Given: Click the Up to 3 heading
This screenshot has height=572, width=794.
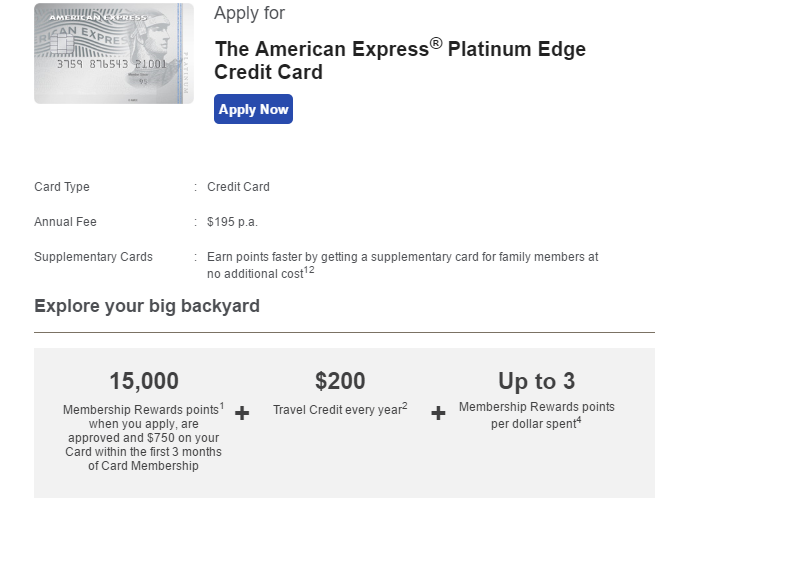Looking at the screenshot, I should click(x=537, y=381).
